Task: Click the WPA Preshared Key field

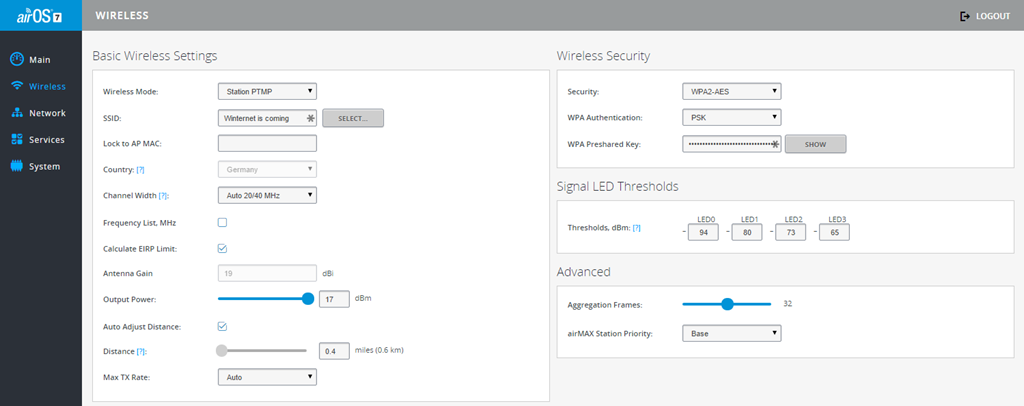Action: (731, 144)
